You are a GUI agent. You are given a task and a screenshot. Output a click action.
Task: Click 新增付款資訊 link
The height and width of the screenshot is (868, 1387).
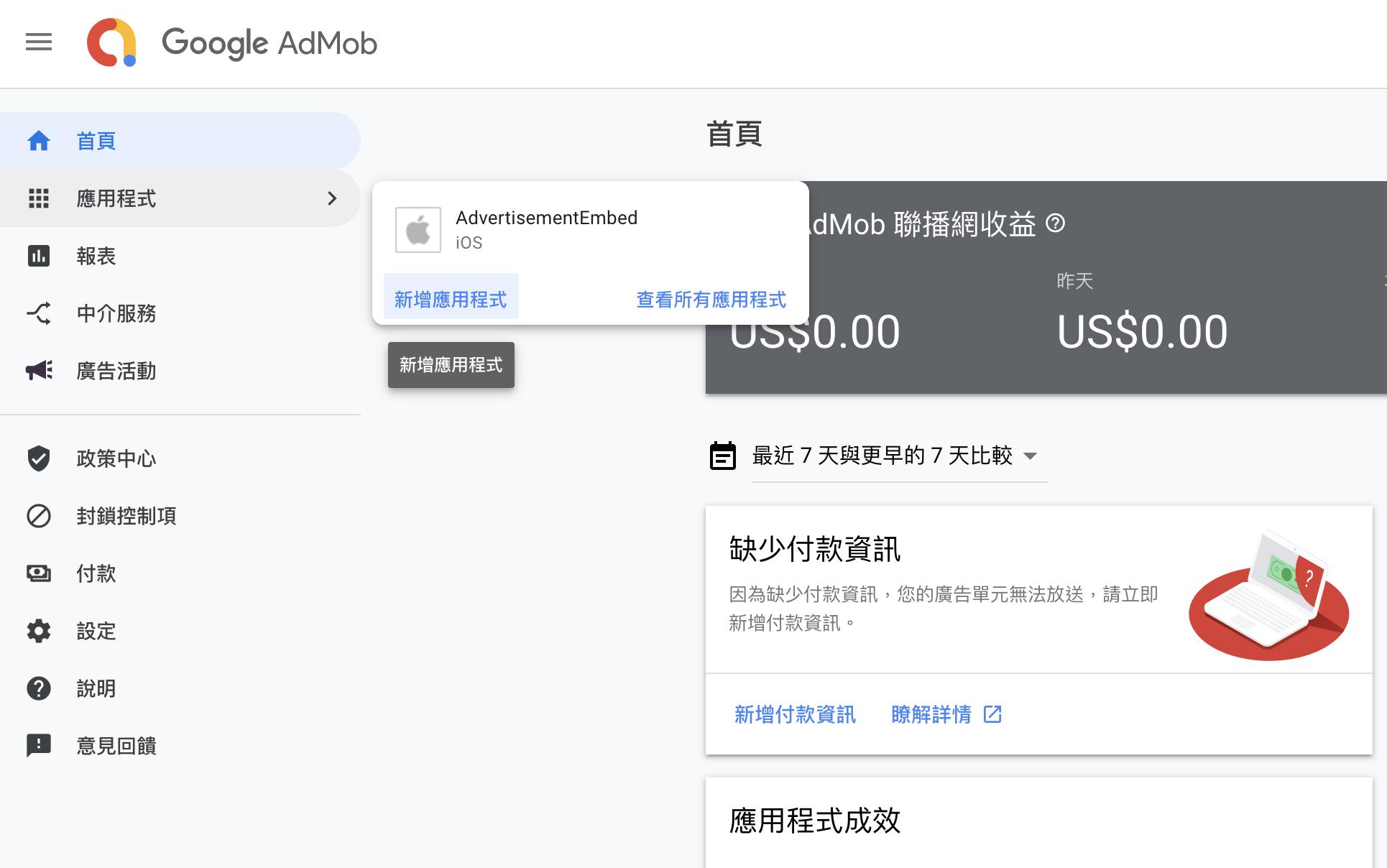(x=796, y=714)
